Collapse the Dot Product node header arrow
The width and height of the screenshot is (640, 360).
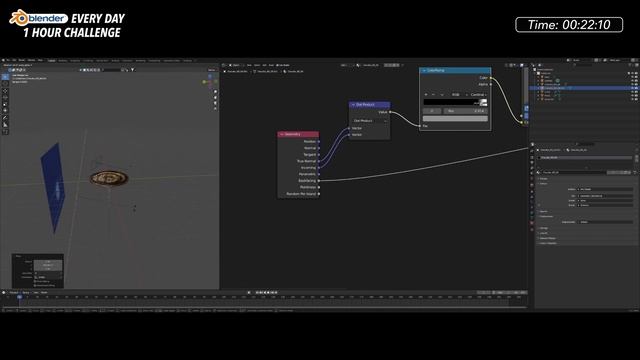pos(353,105)
